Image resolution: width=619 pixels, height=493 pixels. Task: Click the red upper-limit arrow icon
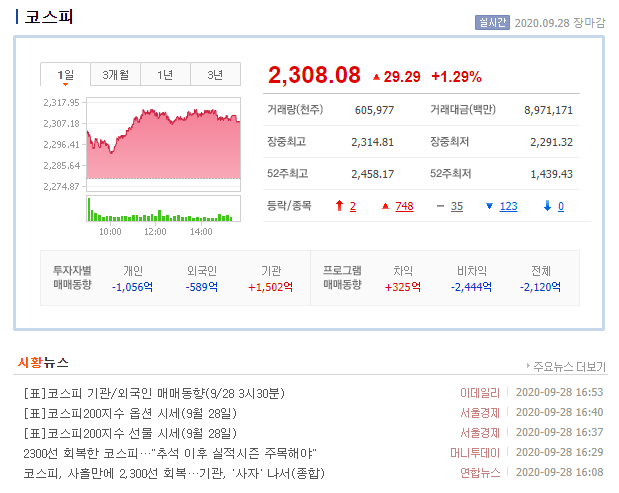(339, 206)
